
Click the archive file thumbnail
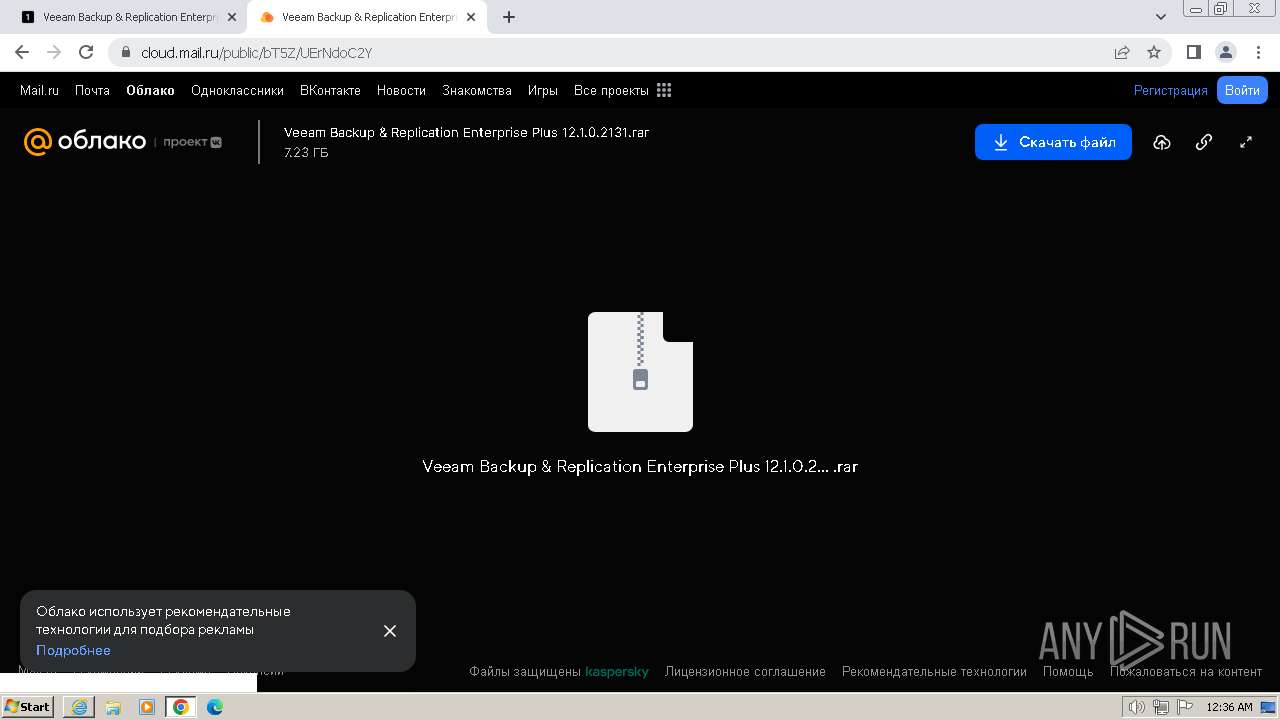pyautogui.click(x=640, y=372)
